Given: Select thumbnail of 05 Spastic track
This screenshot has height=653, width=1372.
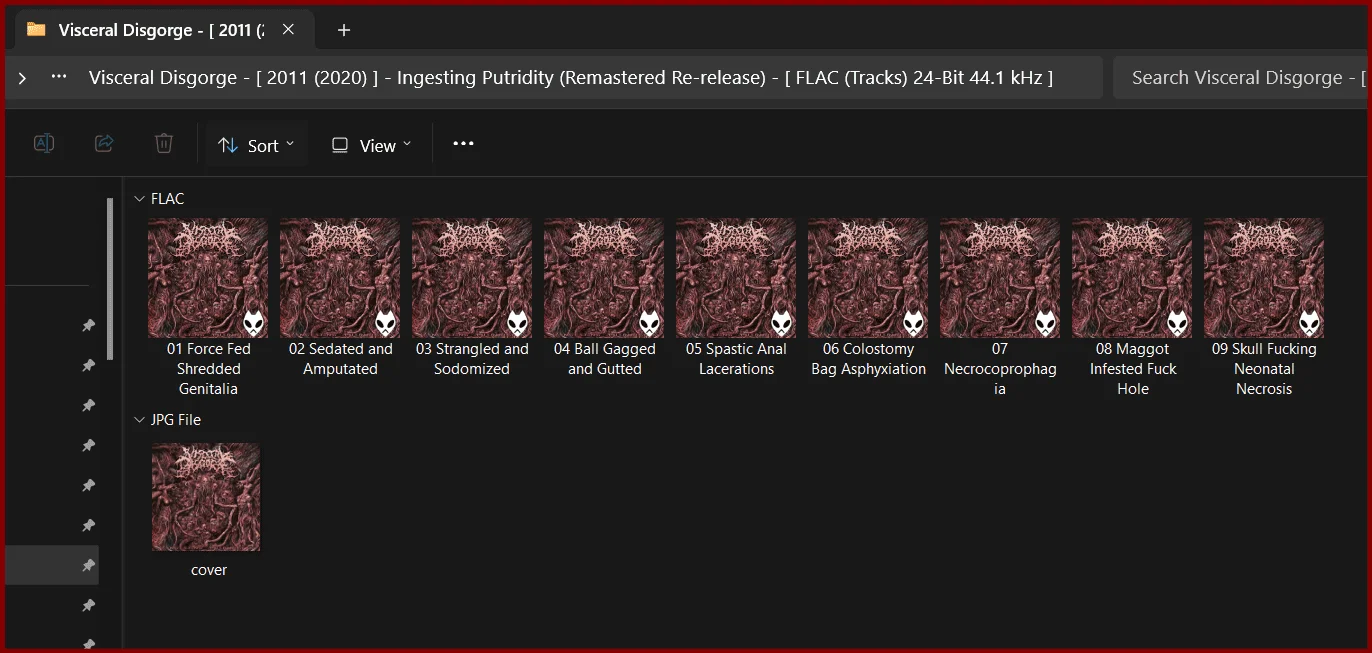Looking at the screenshot, I should [736, 278].
